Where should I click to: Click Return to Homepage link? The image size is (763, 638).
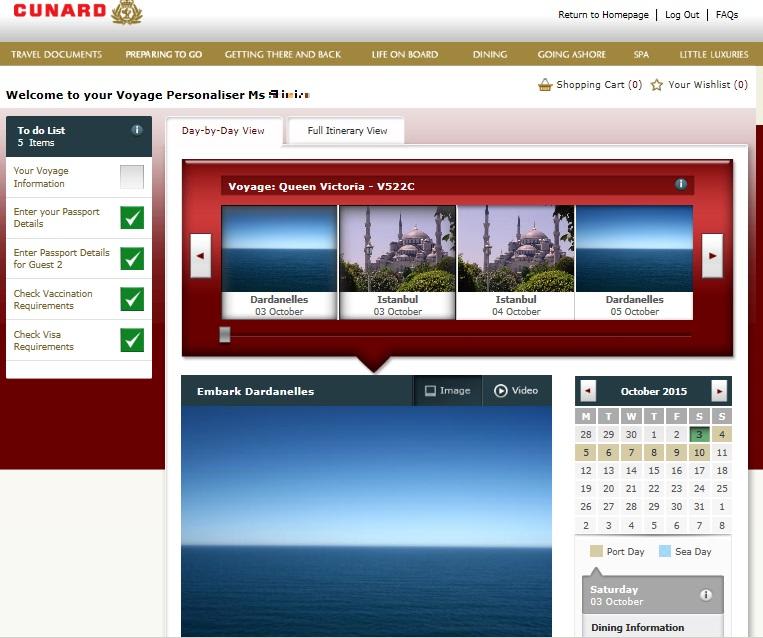pos(603,15)
